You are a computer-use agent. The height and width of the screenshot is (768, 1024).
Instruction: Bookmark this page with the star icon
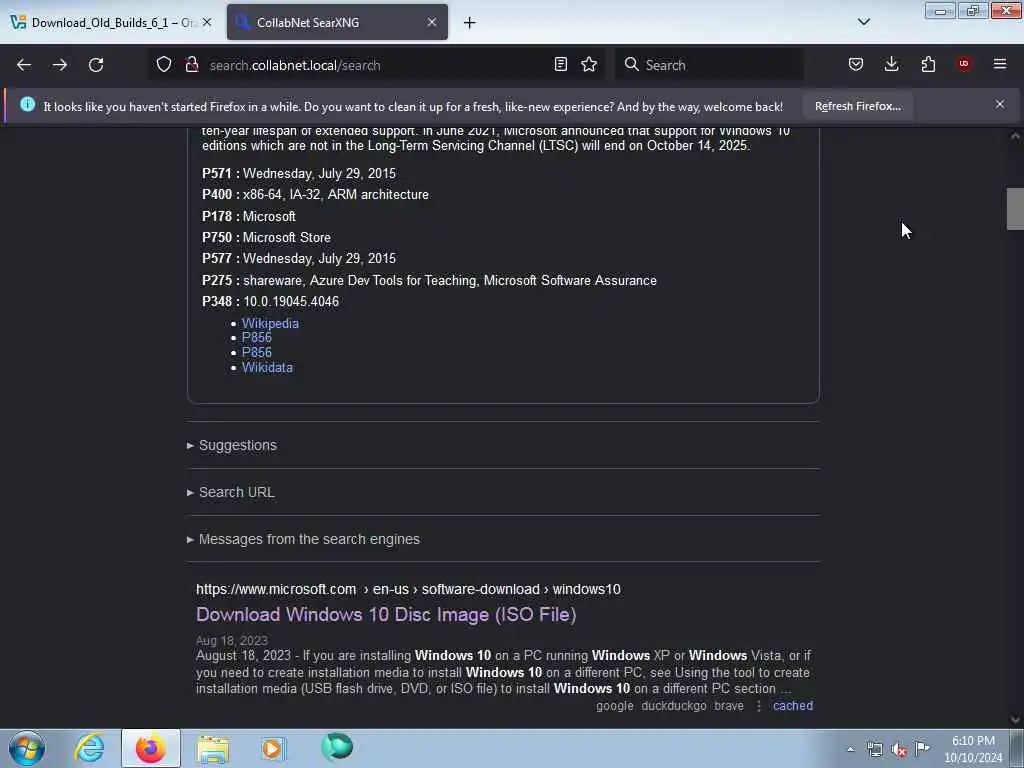(x=589, y=64)
